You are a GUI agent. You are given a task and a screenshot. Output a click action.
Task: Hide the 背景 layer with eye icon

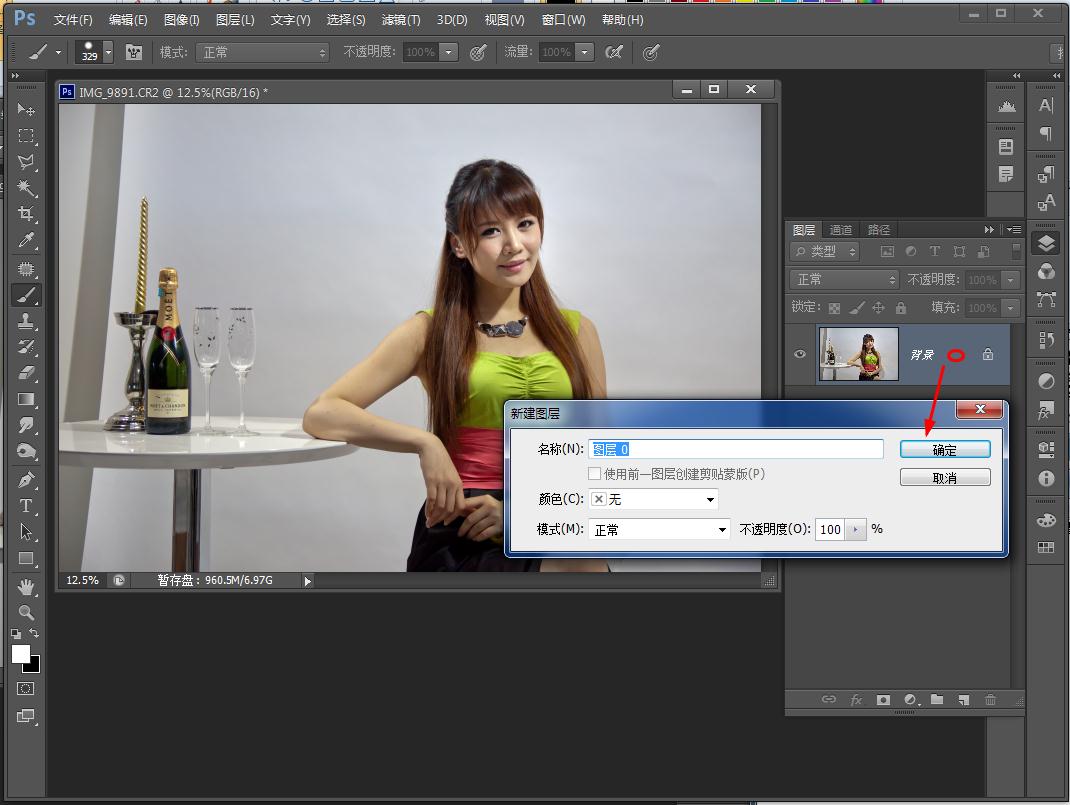pos(800,354)
